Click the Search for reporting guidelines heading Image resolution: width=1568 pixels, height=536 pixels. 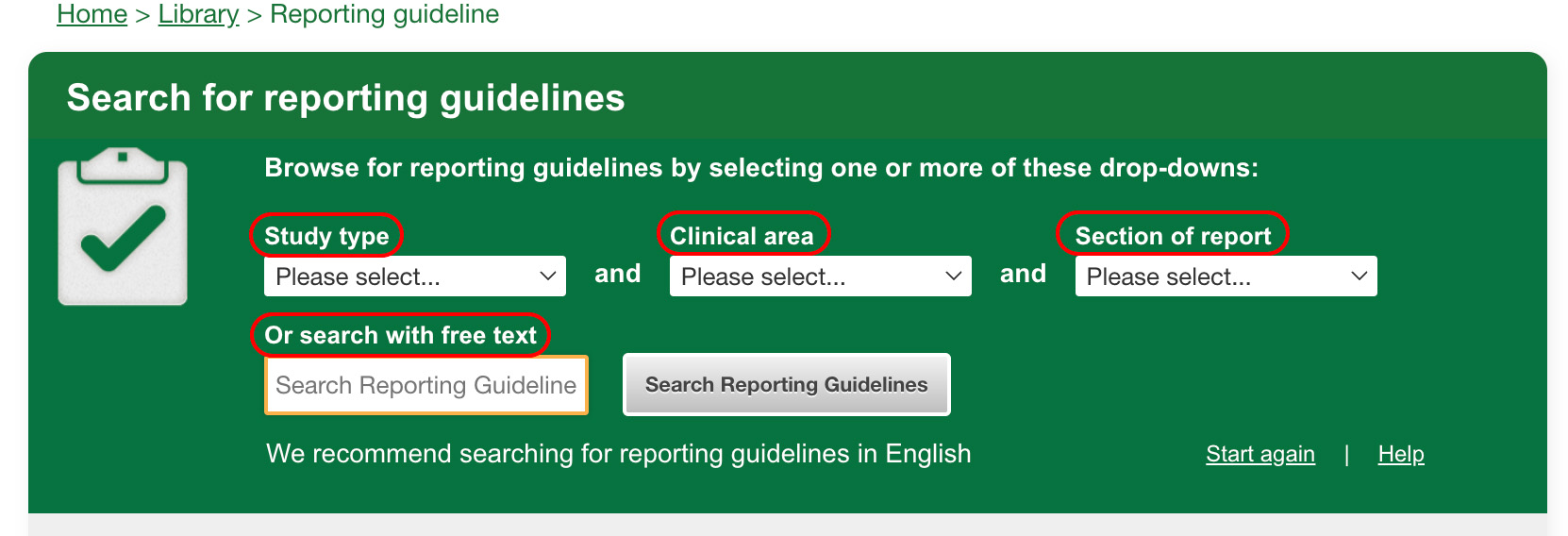point(345,98)
